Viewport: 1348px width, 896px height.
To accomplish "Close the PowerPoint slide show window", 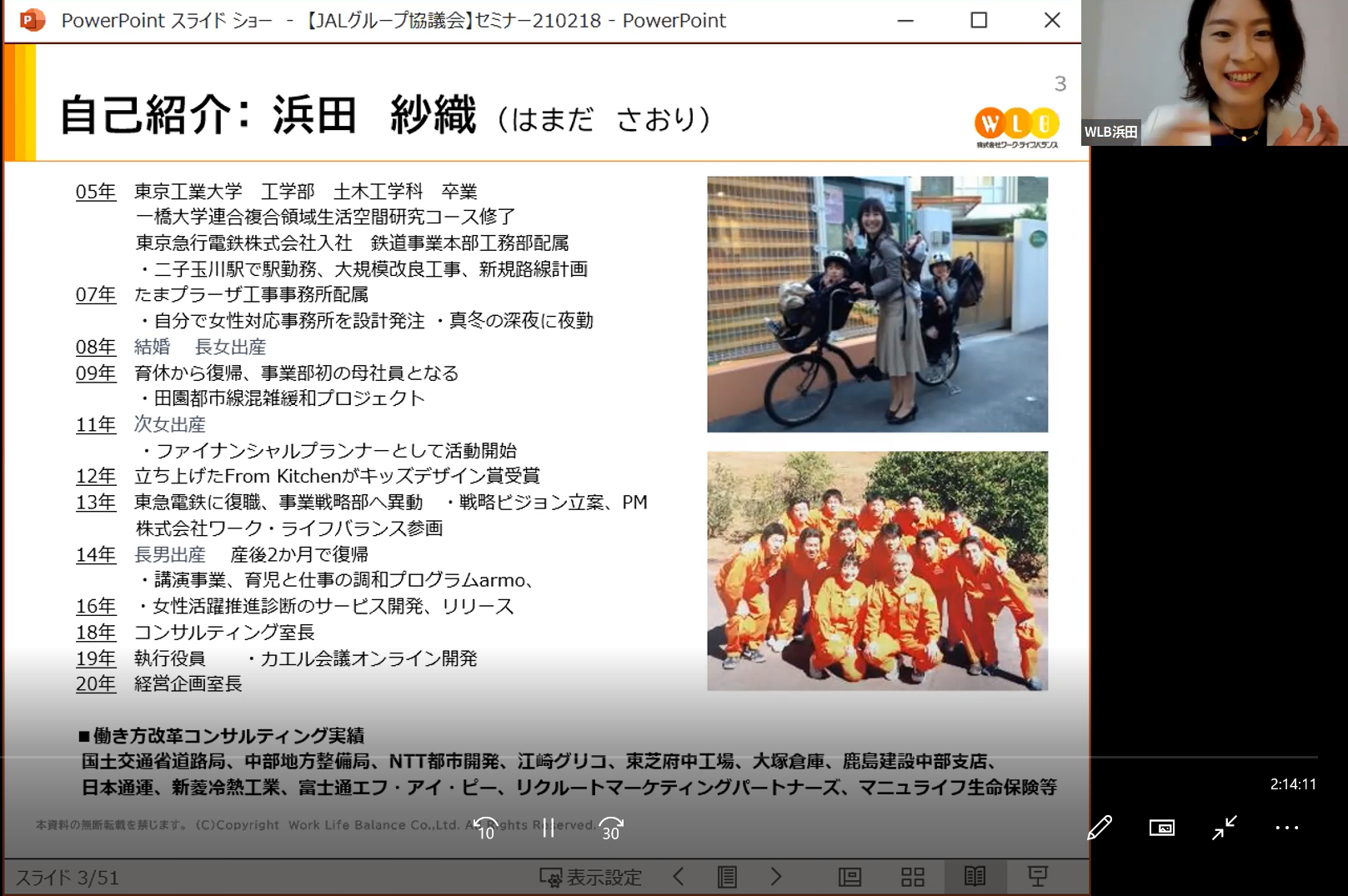I will (1052, 20).
